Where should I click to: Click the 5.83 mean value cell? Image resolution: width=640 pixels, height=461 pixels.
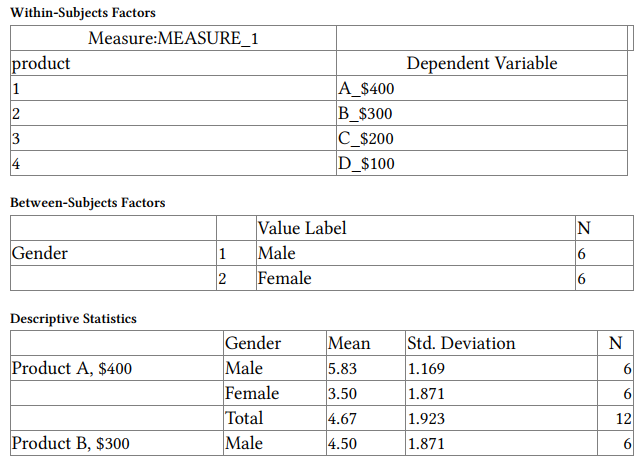(x=343, y=368)
